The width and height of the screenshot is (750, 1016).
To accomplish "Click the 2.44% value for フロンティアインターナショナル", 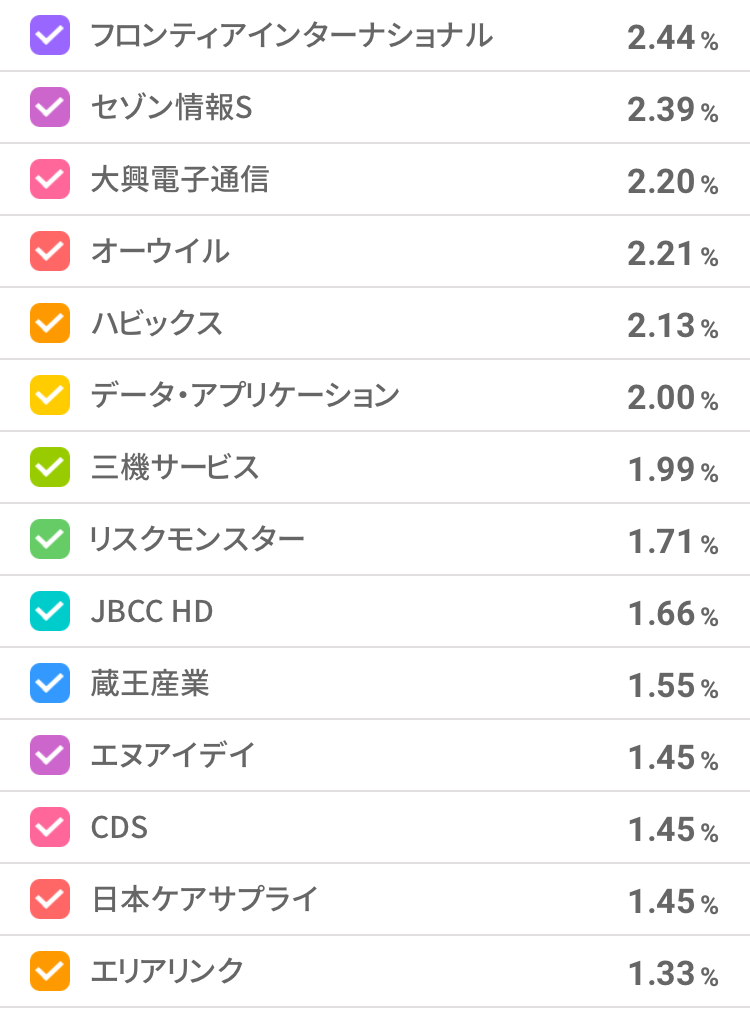I will tap(672, 38).
